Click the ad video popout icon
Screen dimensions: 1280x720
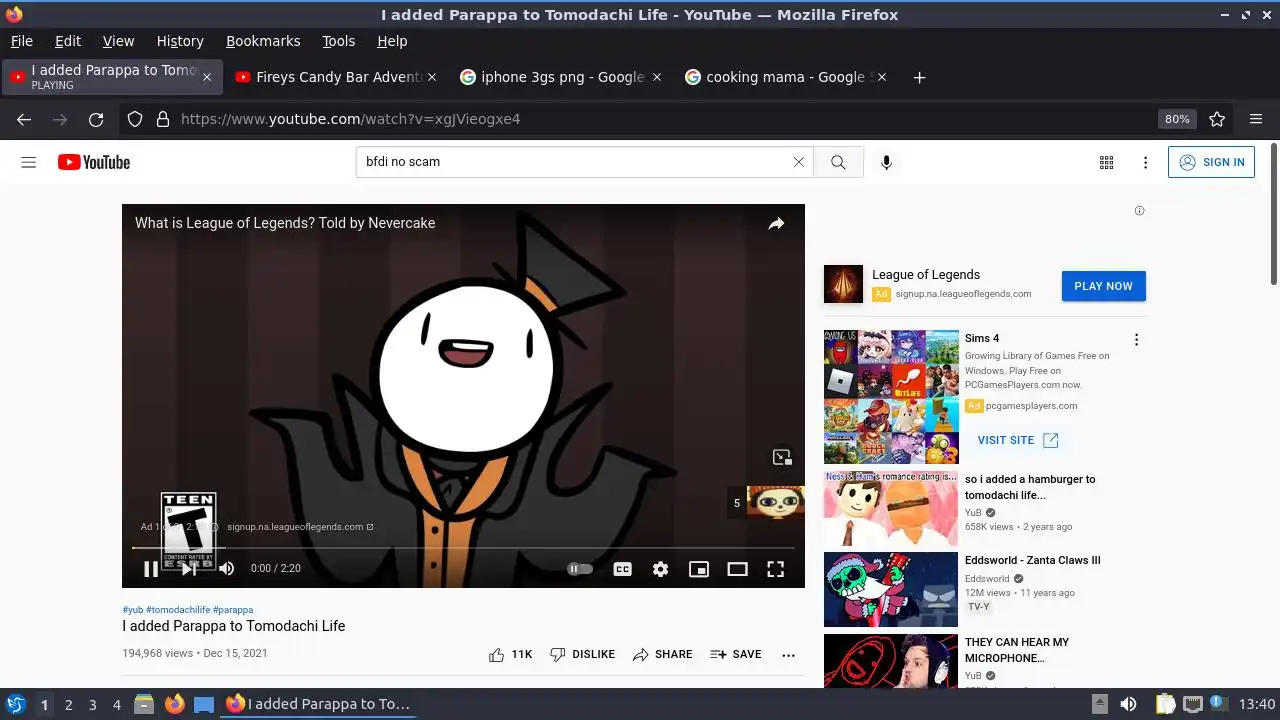point(782,457)
